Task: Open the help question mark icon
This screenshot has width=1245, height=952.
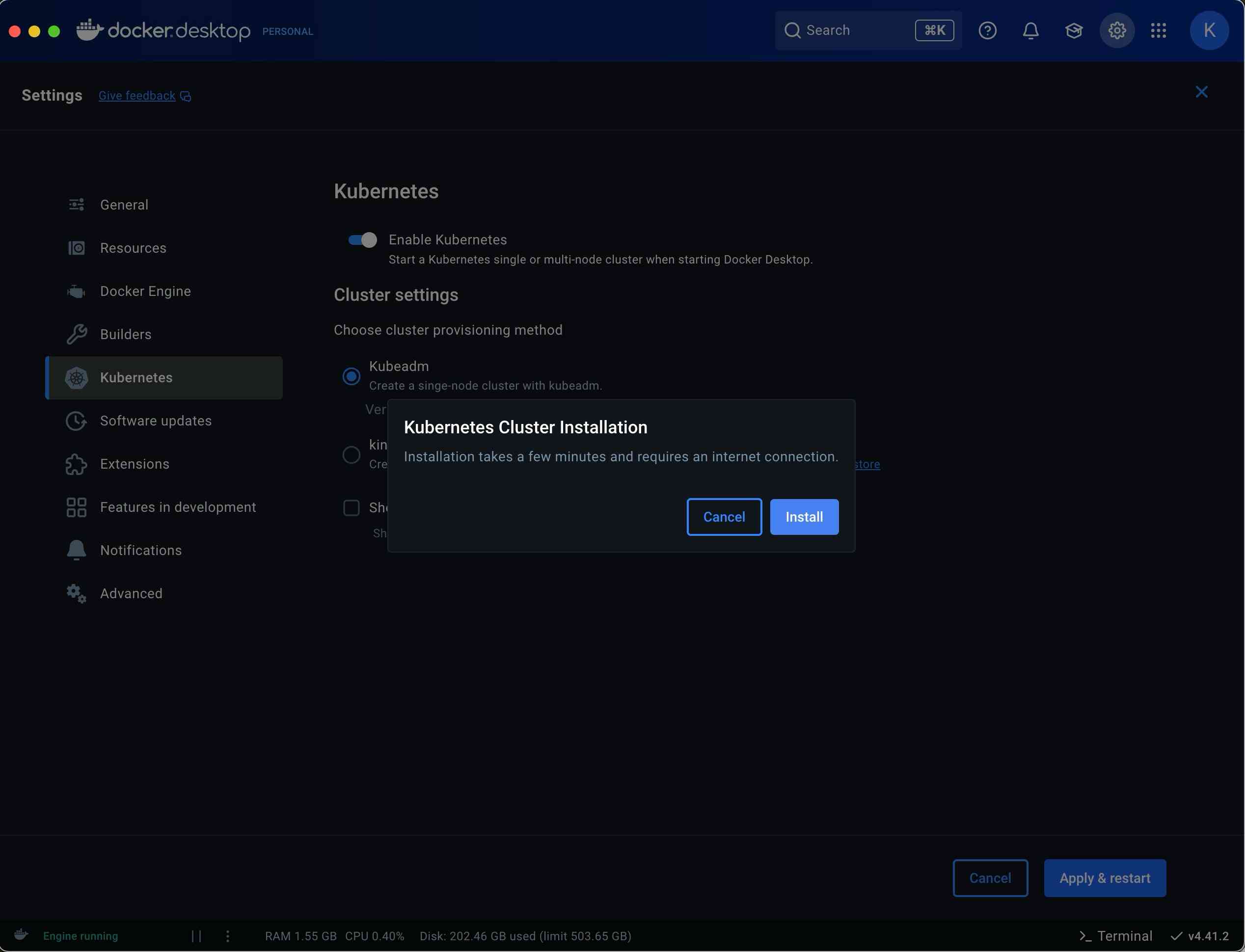Action: pyautogui.click(x=987, y=30)
